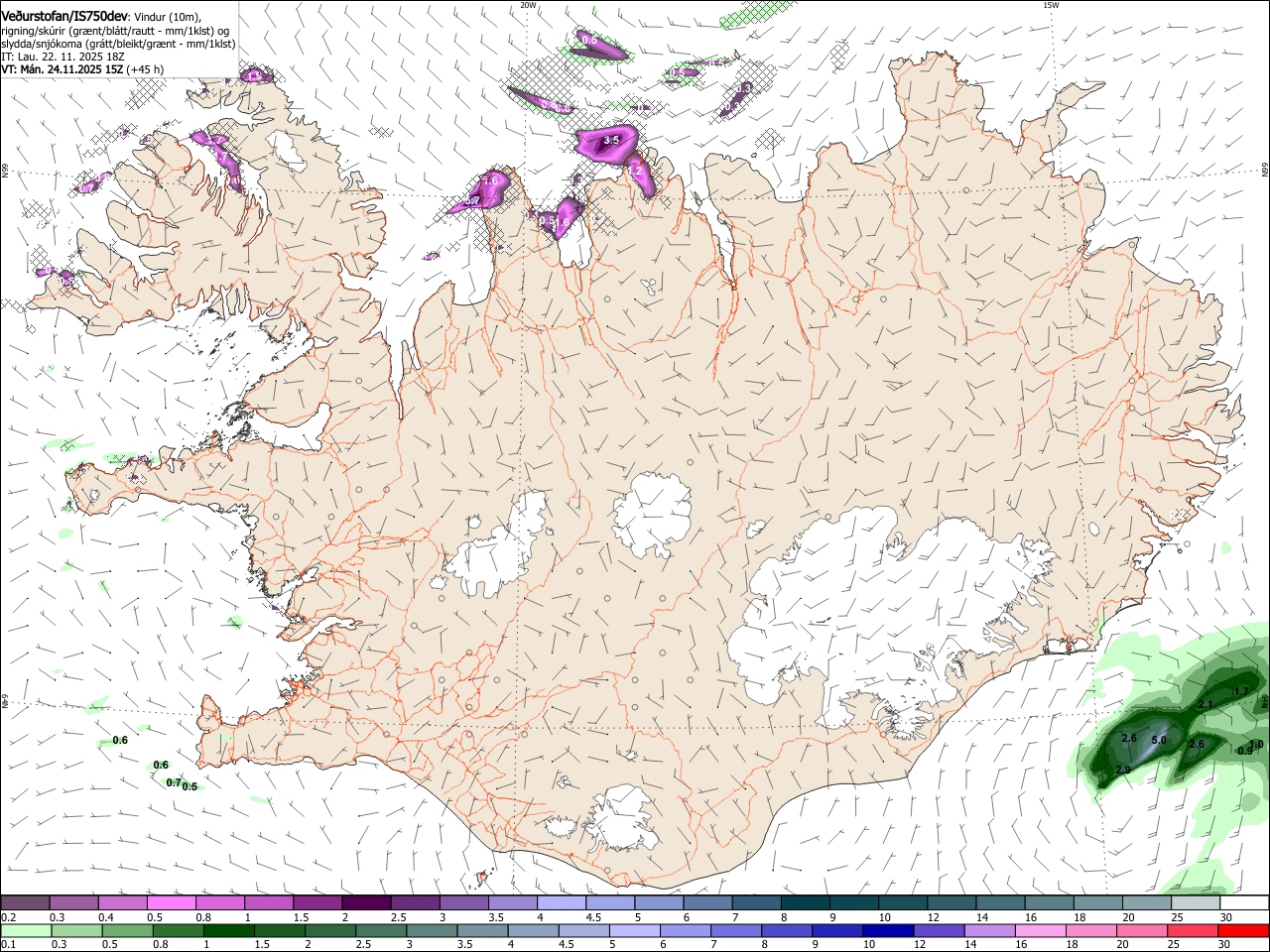Click the 15W longitude label
The image size is (1270, 952).
[1051, 5]
